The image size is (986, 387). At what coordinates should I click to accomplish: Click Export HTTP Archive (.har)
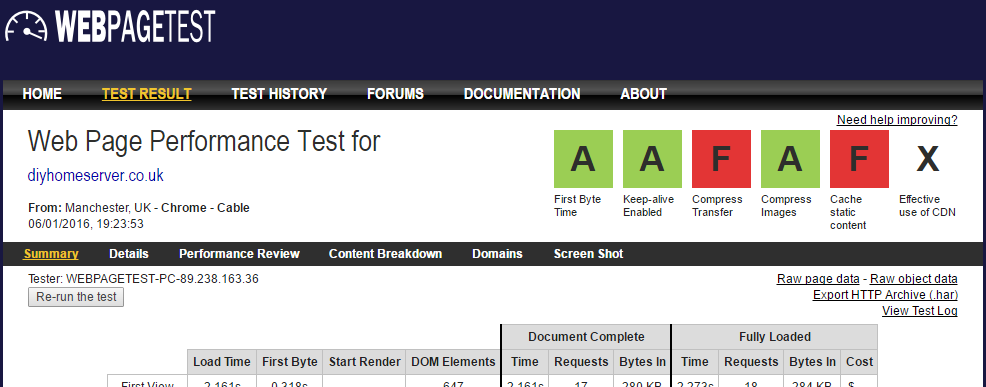(885, 294)
